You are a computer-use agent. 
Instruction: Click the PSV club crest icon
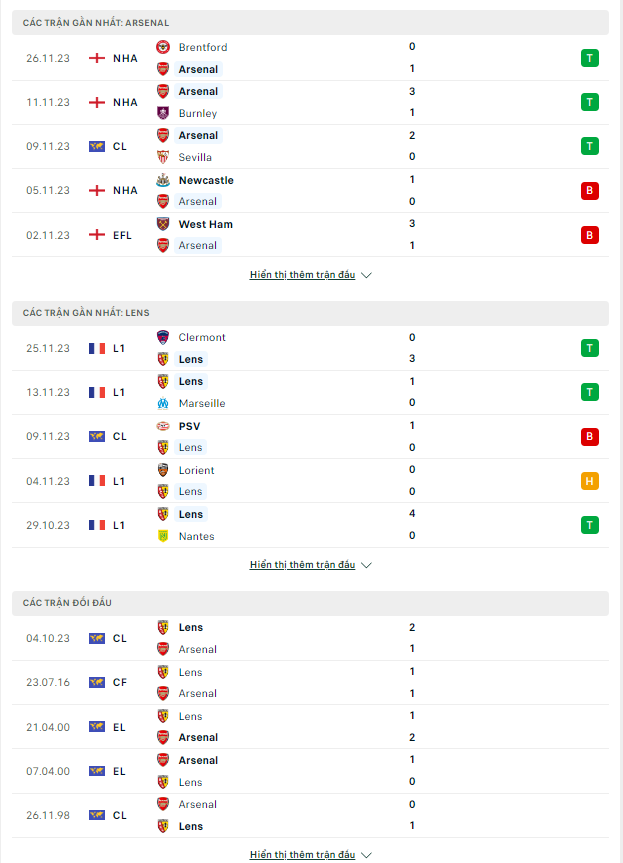pos(163,426)
